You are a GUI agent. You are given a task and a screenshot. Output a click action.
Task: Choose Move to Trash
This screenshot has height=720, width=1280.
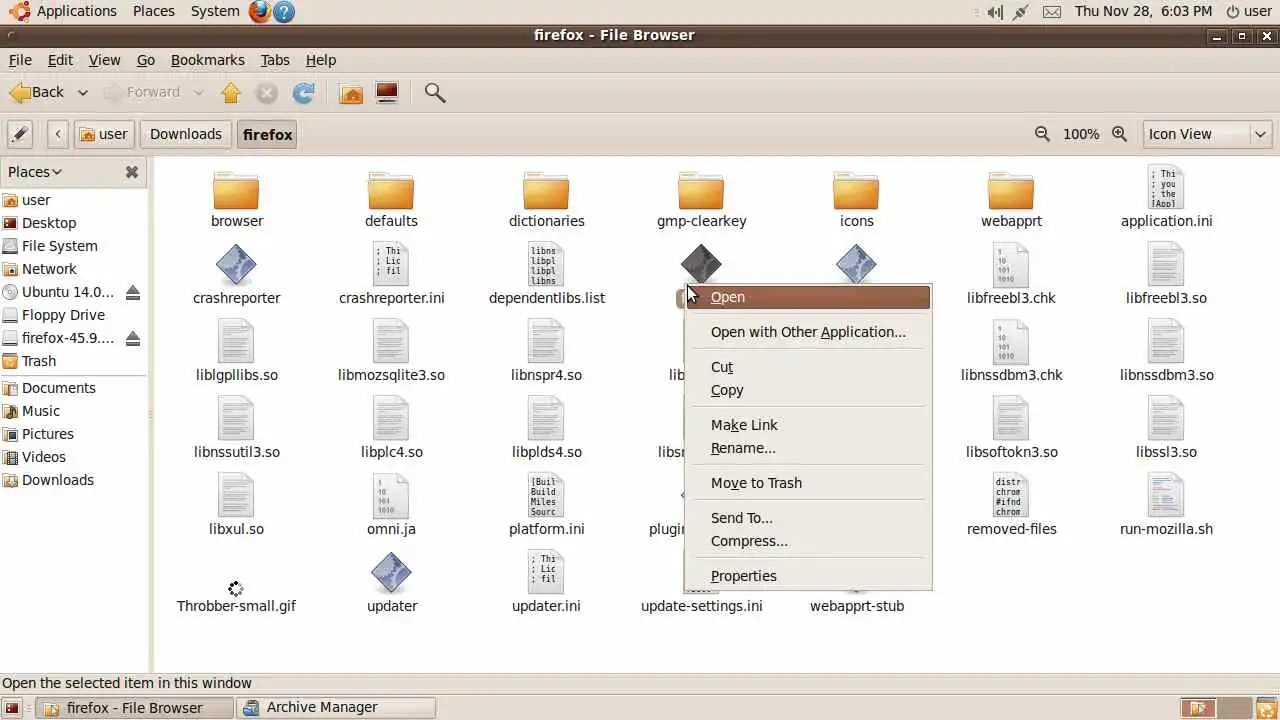[808, 483]
